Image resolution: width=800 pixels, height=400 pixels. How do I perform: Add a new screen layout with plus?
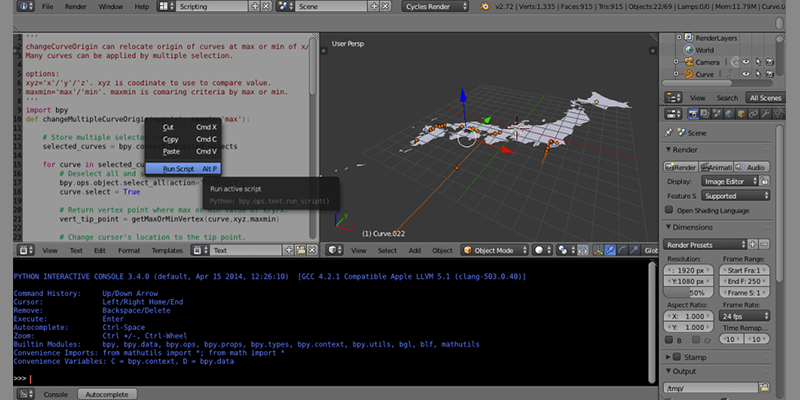tap(256, 7)
